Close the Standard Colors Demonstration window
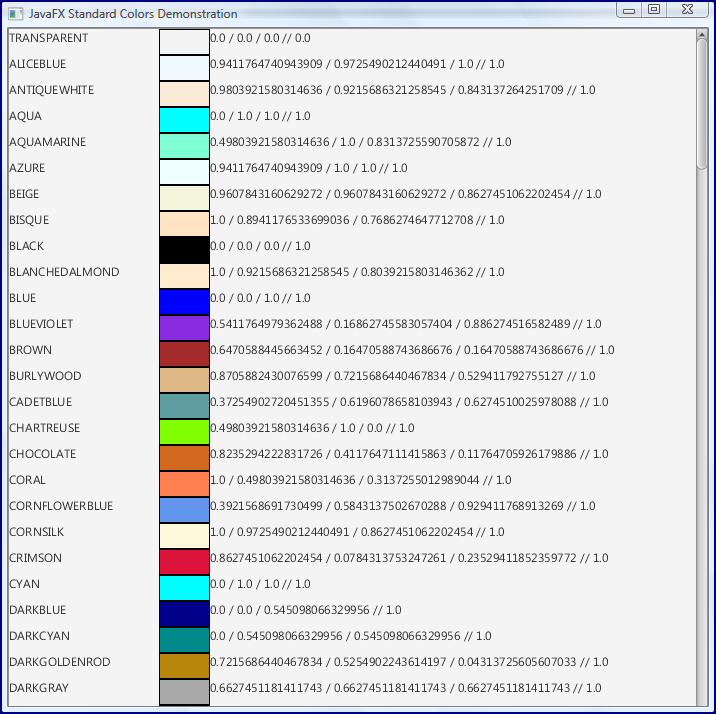The height and width of the screenshot is (714, 716). [x=687, y=10]
